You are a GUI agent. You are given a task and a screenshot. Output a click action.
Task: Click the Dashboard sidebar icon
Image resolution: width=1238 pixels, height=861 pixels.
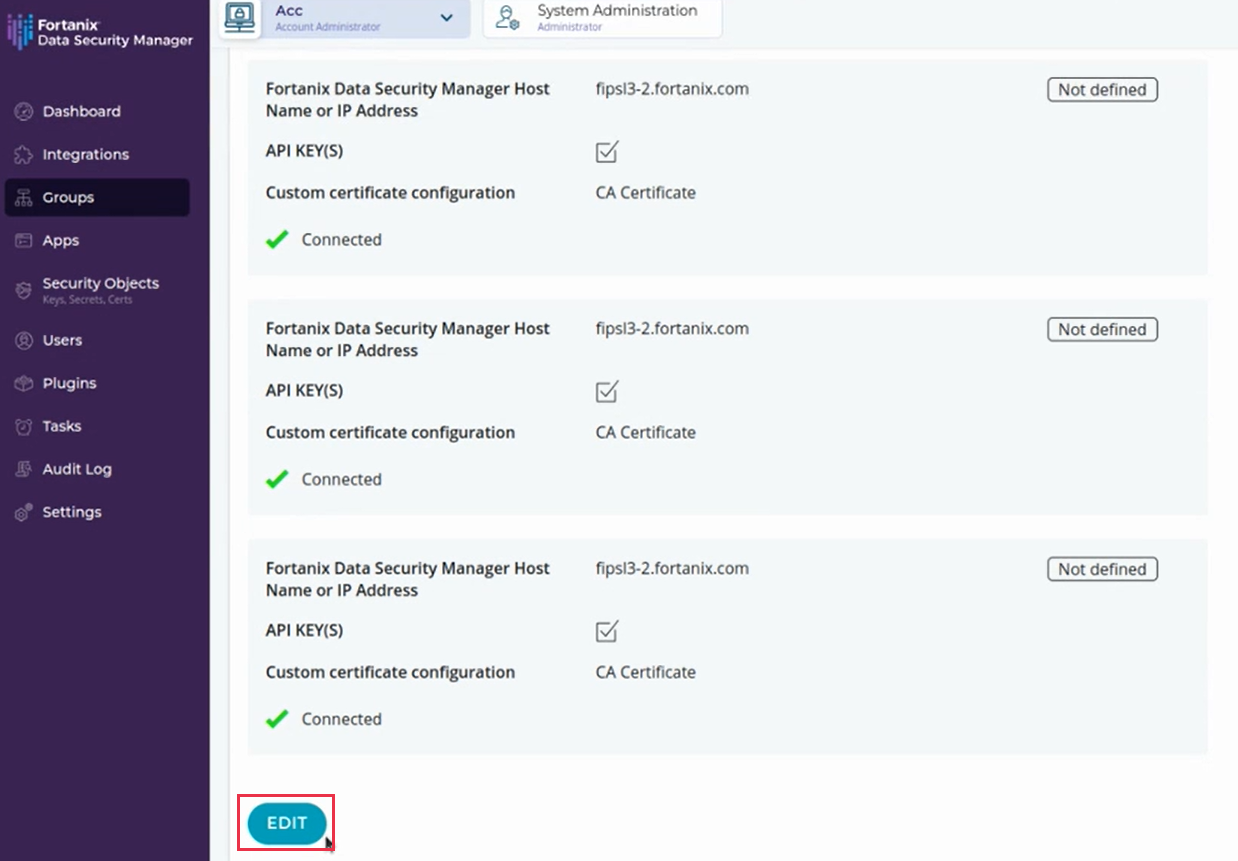click(24, 112)
